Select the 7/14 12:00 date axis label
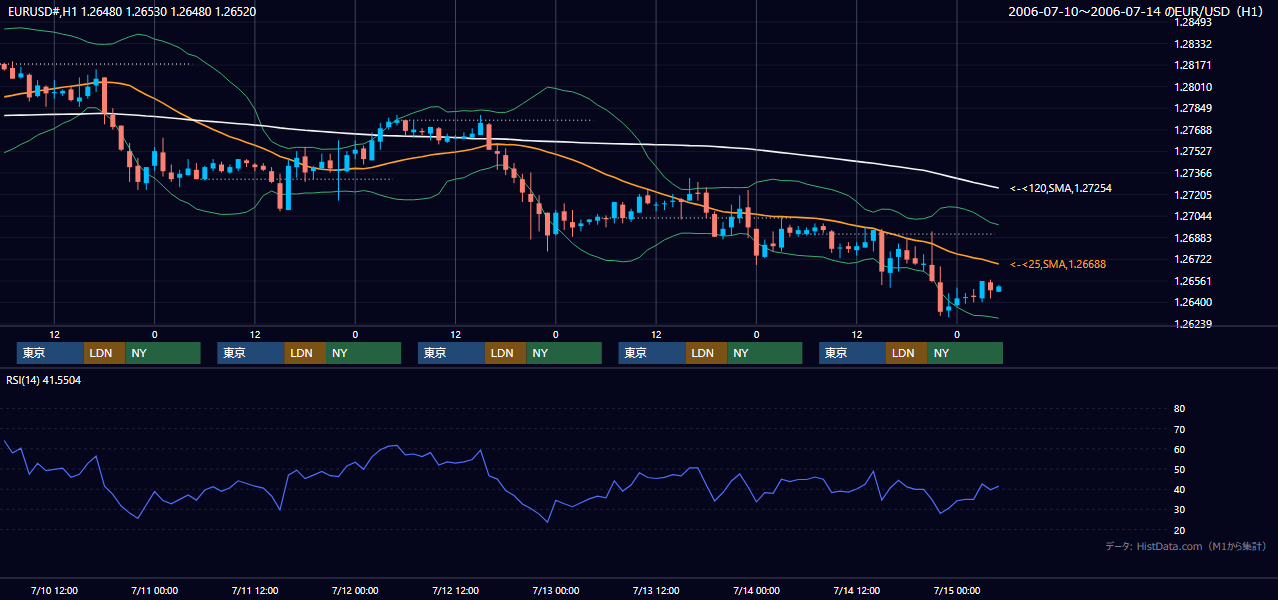 [x=856, y=590]
